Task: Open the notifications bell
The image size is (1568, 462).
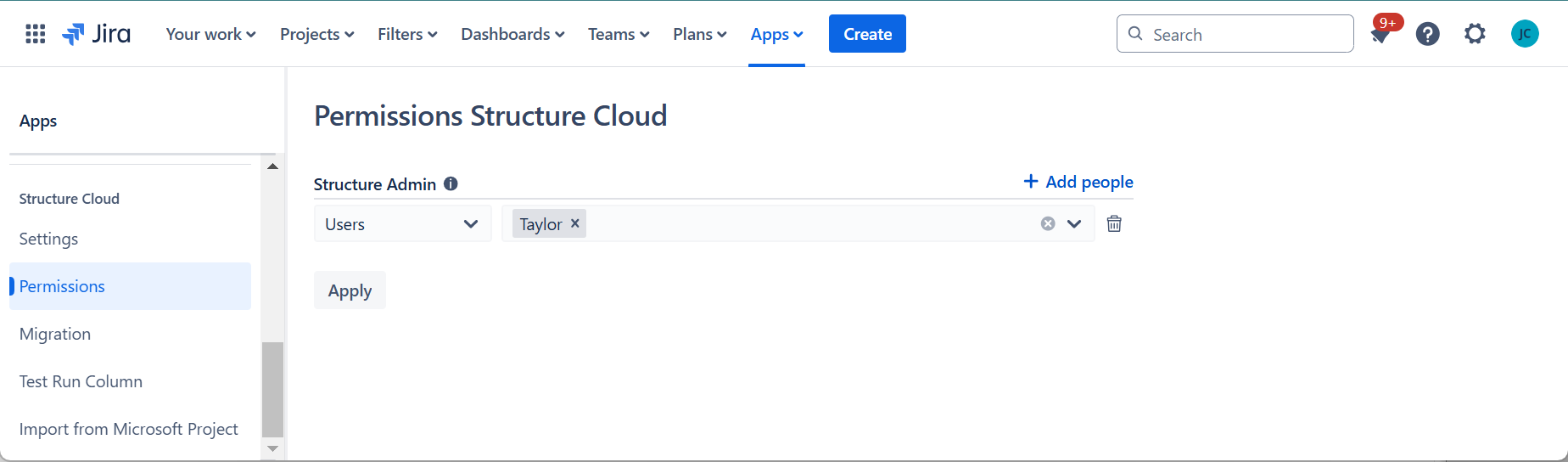Action: coord(1380,35)
